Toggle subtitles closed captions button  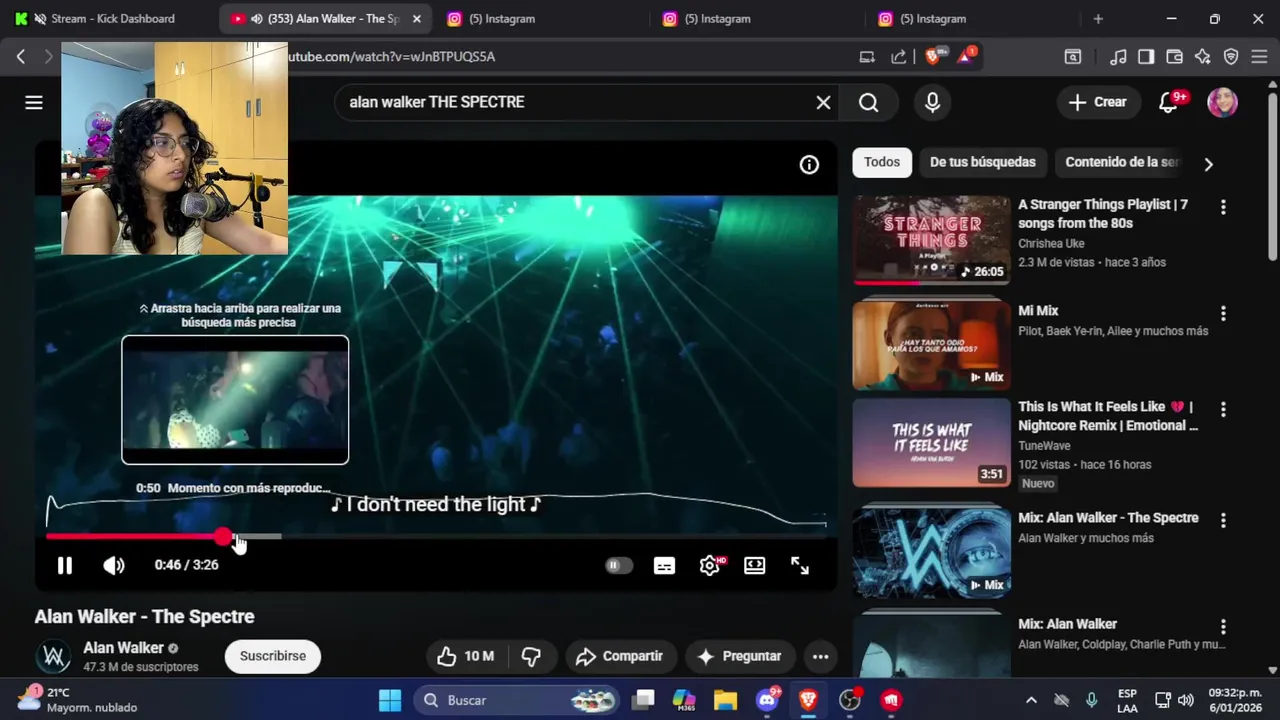(664, 565)
